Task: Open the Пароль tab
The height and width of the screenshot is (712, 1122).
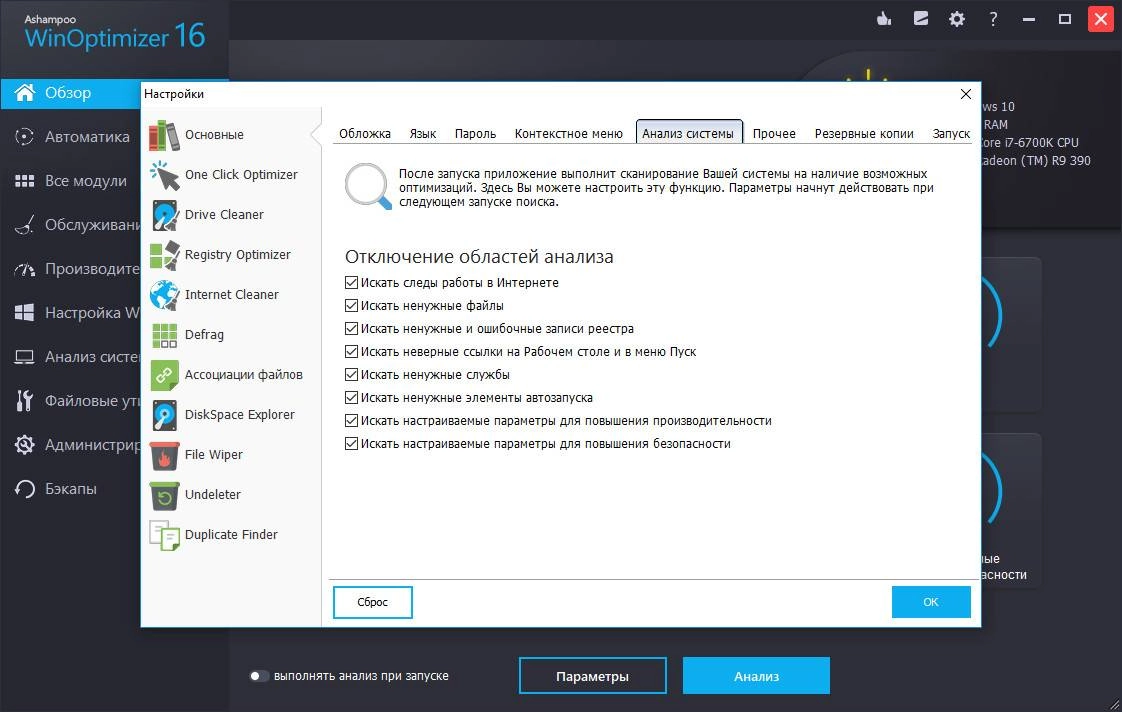Action: pyautogui.click(x=475, y=133)
